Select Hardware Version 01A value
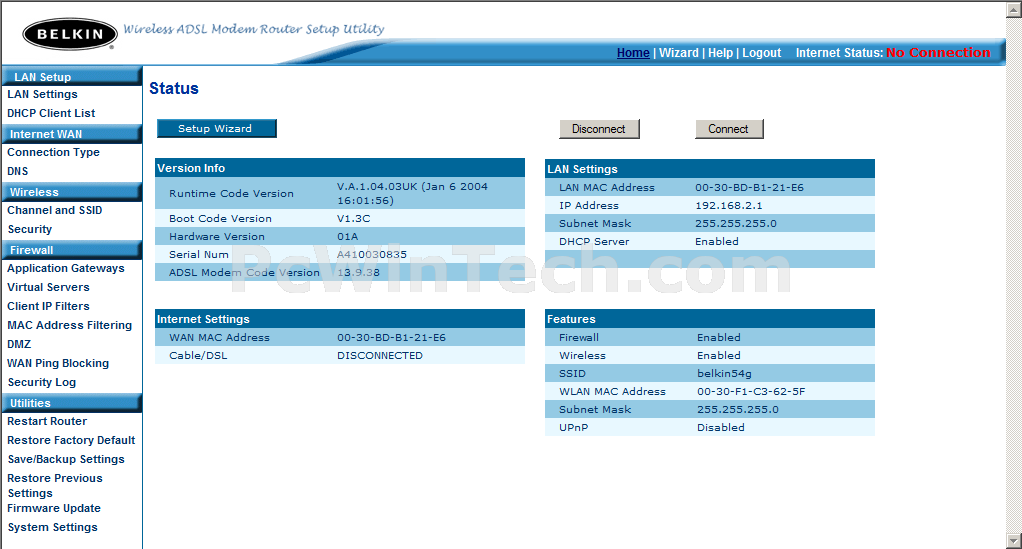Screen dimensions: 1022x549 [x=347, y=237]
